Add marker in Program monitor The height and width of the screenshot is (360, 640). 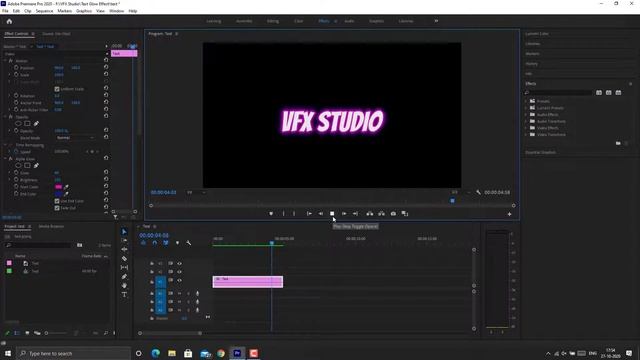tap(271, 213)
